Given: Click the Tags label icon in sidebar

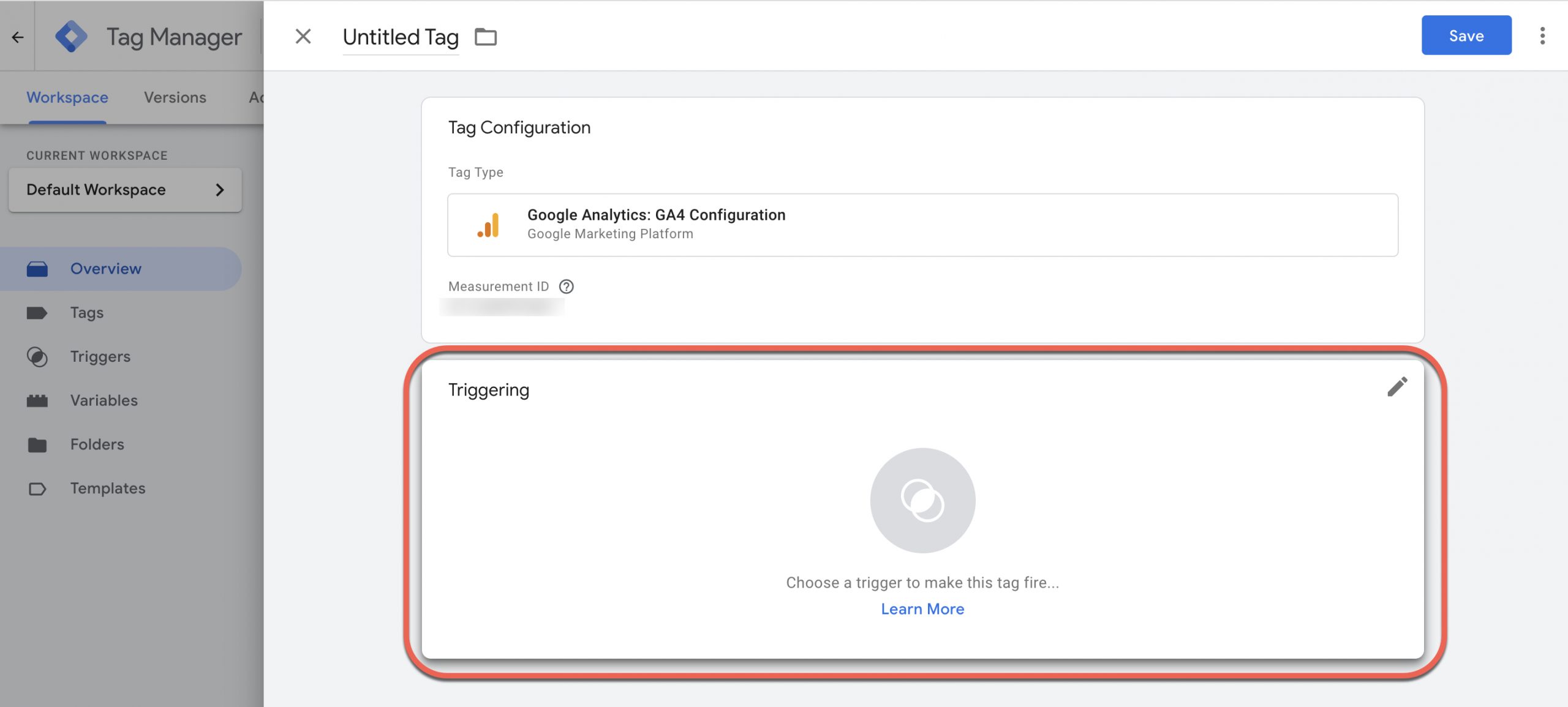Looking at the screenshot, I should (37, 313).
